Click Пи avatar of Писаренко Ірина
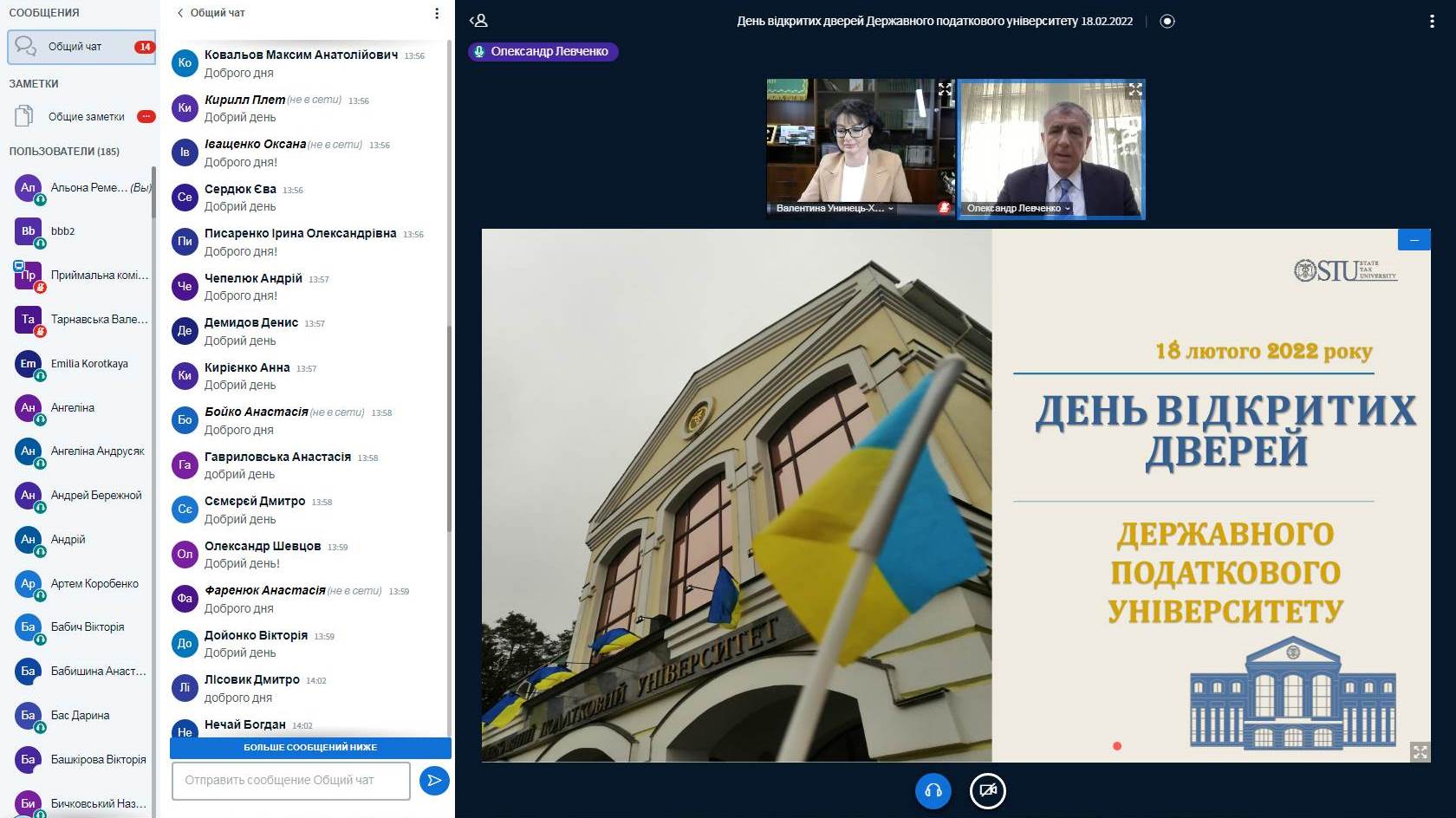 (x=185, y=241)
